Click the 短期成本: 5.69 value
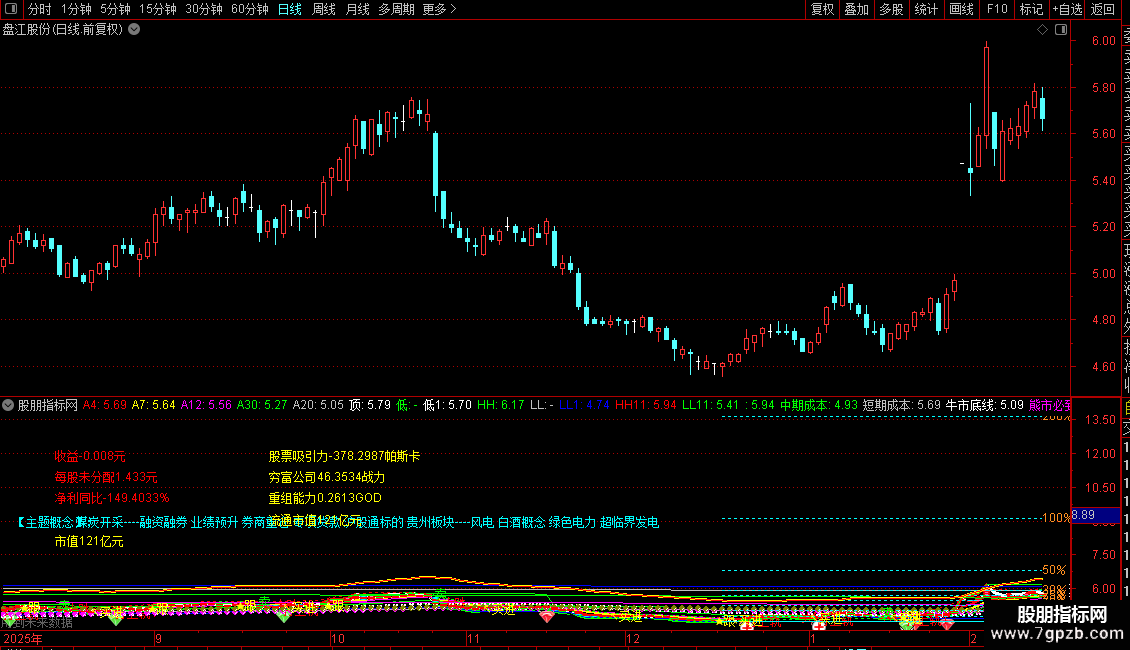Viewport: 1130px width, 650px height. (902, 405)
